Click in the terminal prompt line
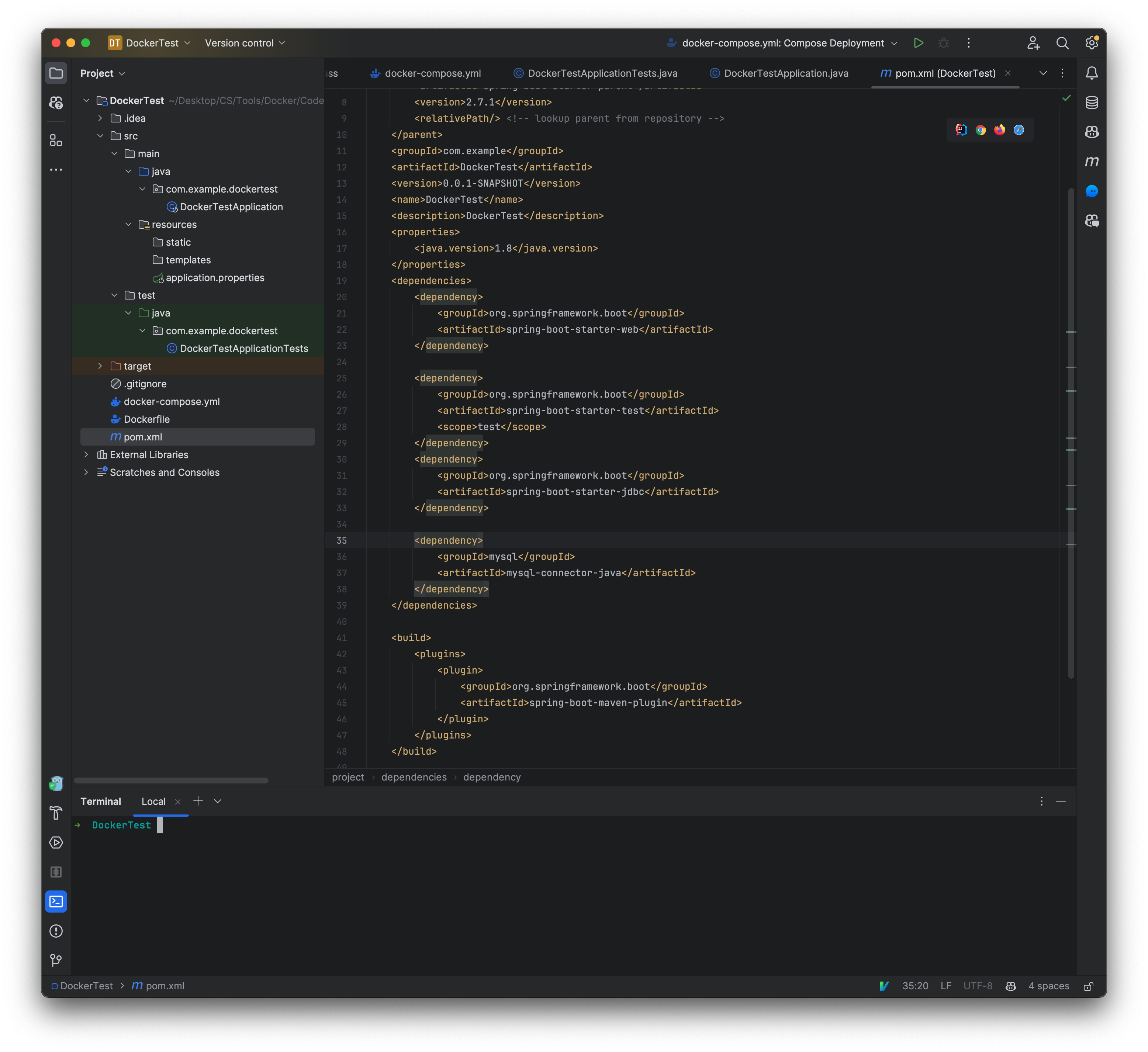This screenshot has height=1052, width=1148. tap(574, 826)
